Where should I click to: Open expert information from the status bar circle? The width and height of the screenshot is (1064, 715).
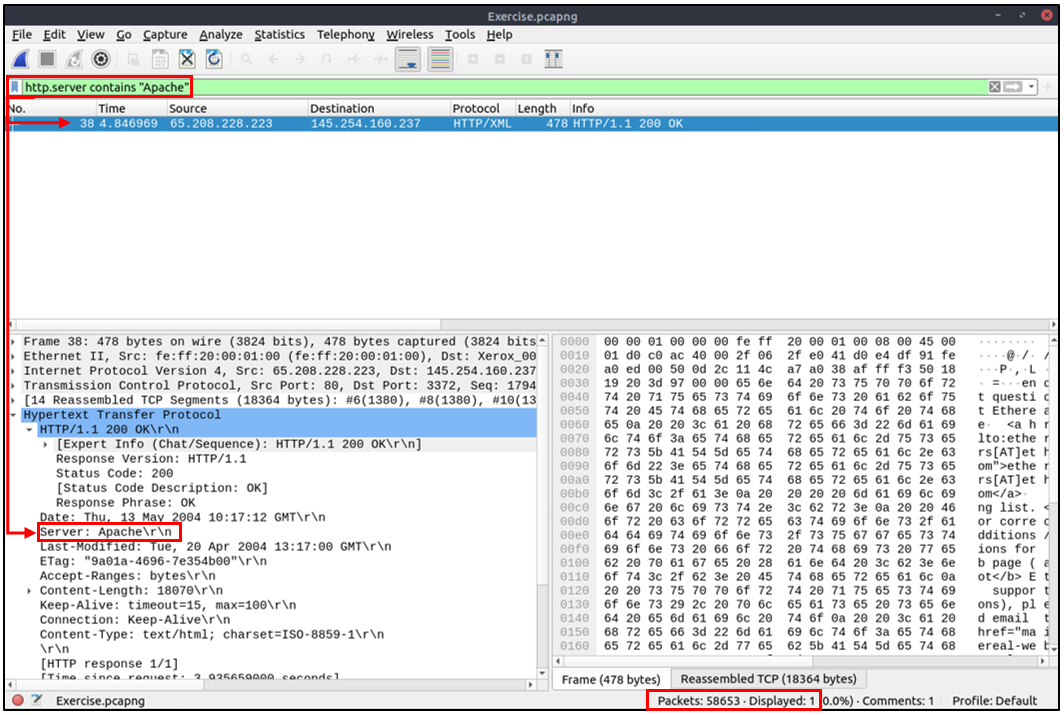tap(18, 700)
